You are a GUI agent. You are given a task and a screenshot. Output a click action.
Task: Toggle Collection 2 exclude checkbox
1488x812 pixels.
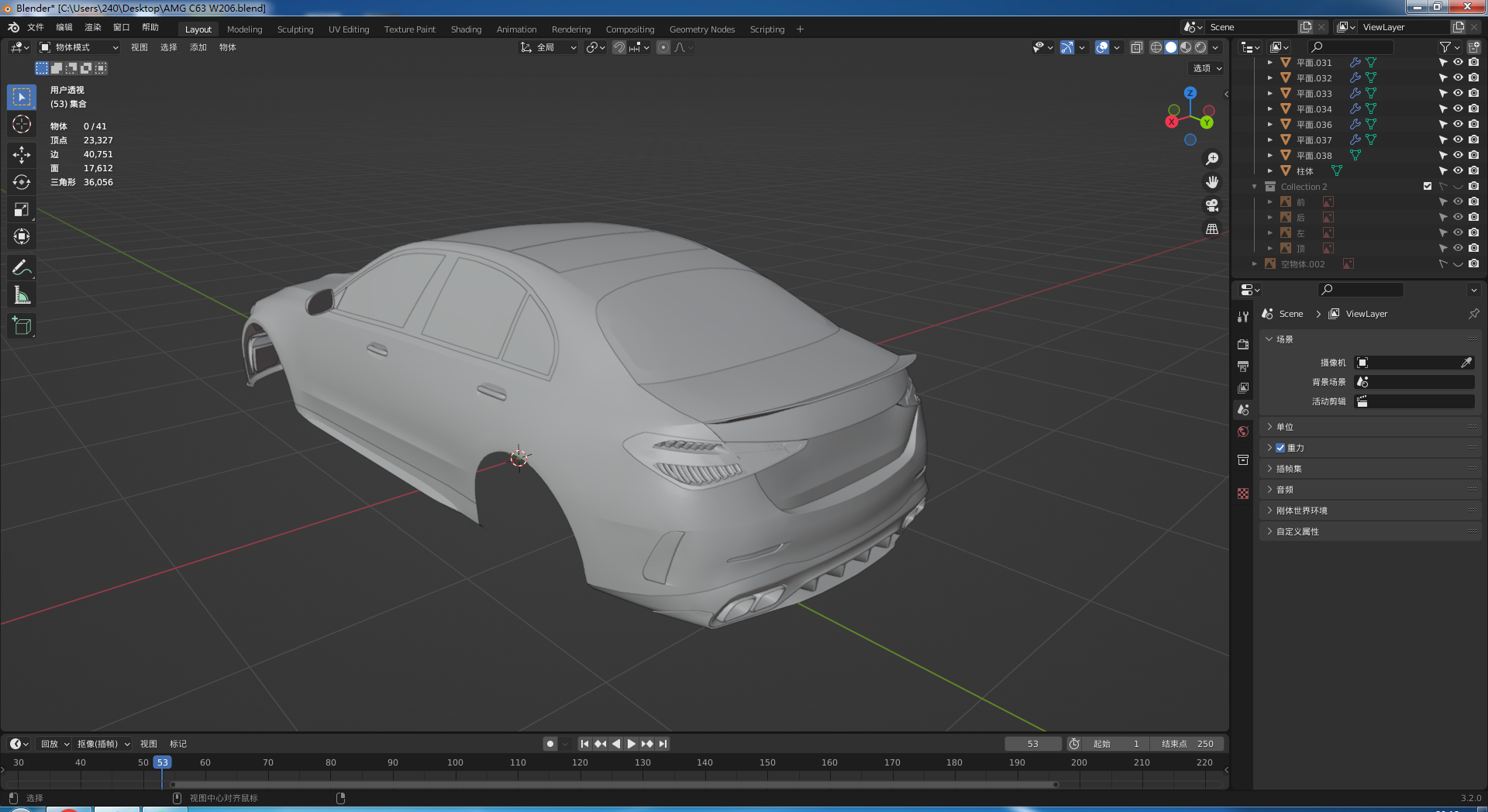[1428, 187]
